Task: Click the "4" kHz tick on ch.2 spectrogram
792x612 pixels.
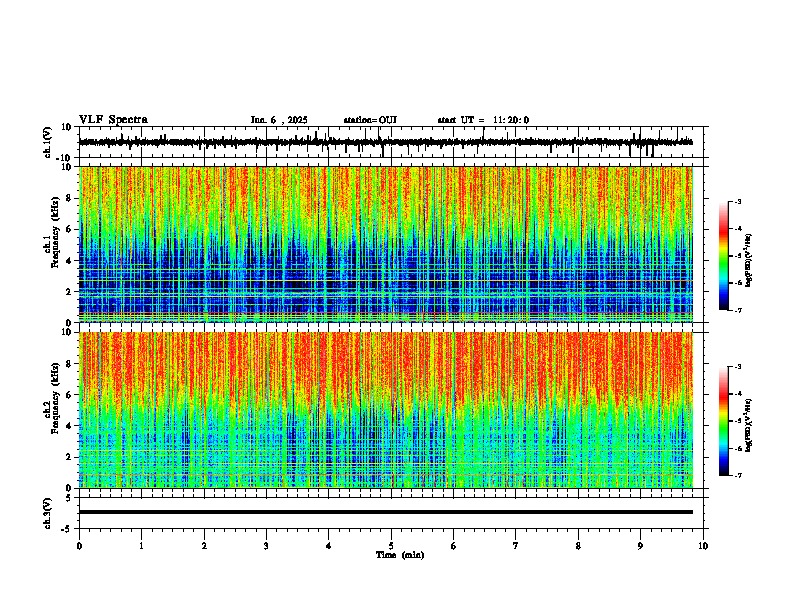Action: [70, 426]
